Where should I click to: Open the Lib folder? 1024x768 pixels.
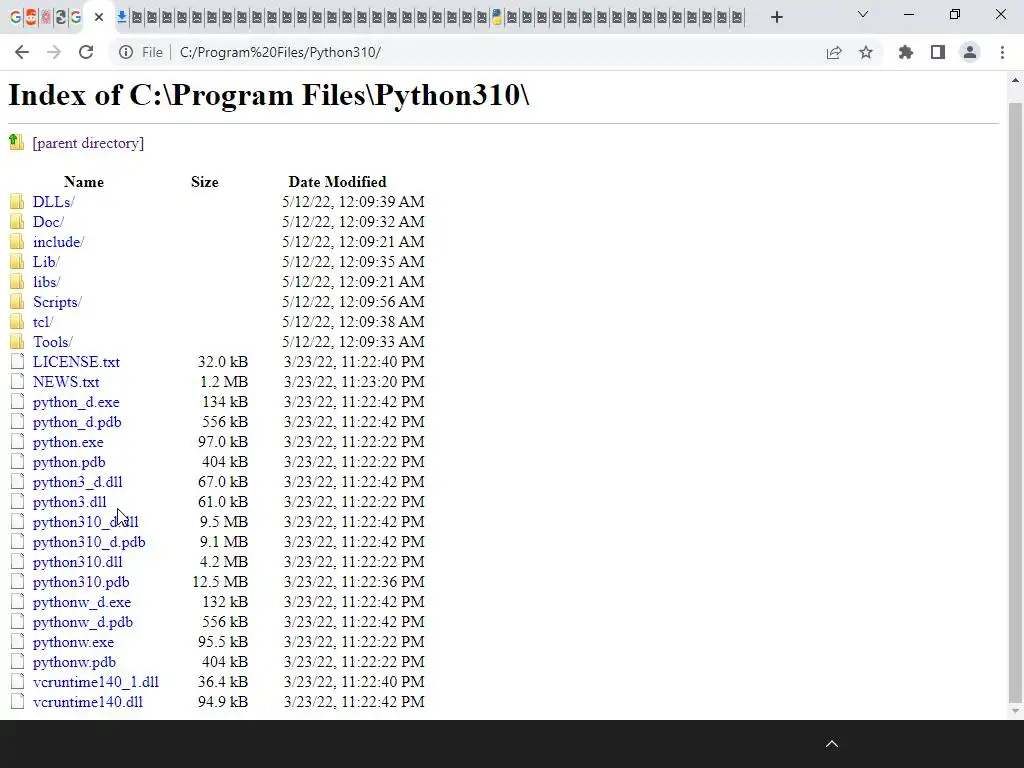click(46, 262)
